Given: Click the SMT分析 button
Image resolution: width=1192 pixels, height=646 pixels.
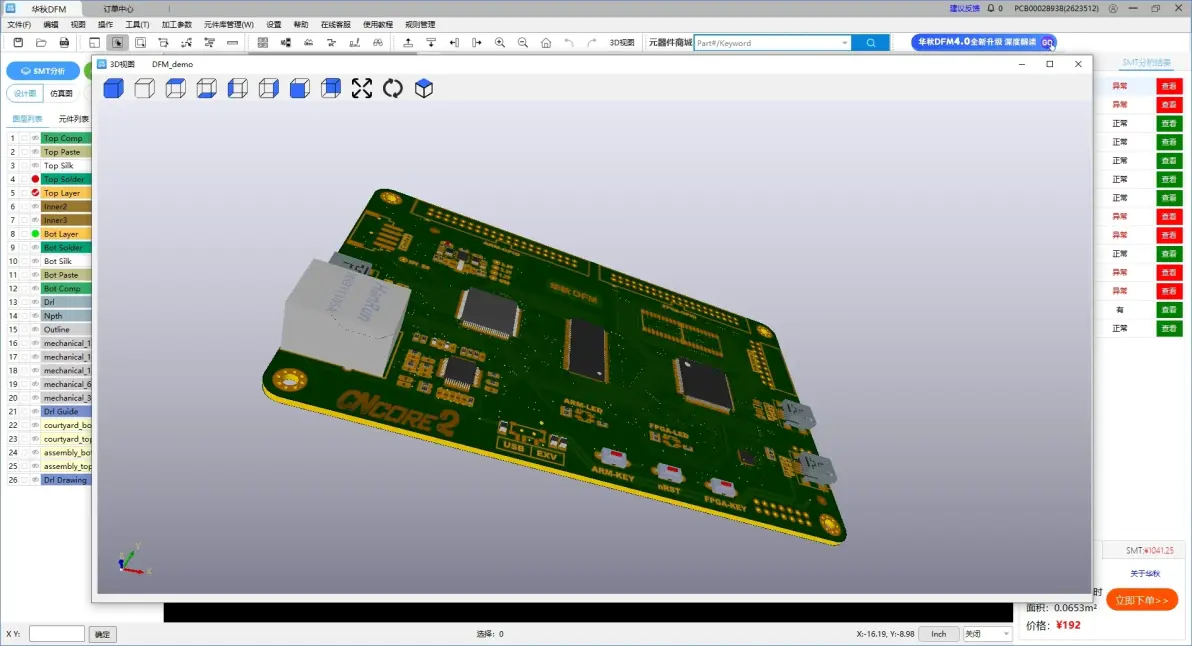Looking at the screenshot, I should [x=43, y=71].
